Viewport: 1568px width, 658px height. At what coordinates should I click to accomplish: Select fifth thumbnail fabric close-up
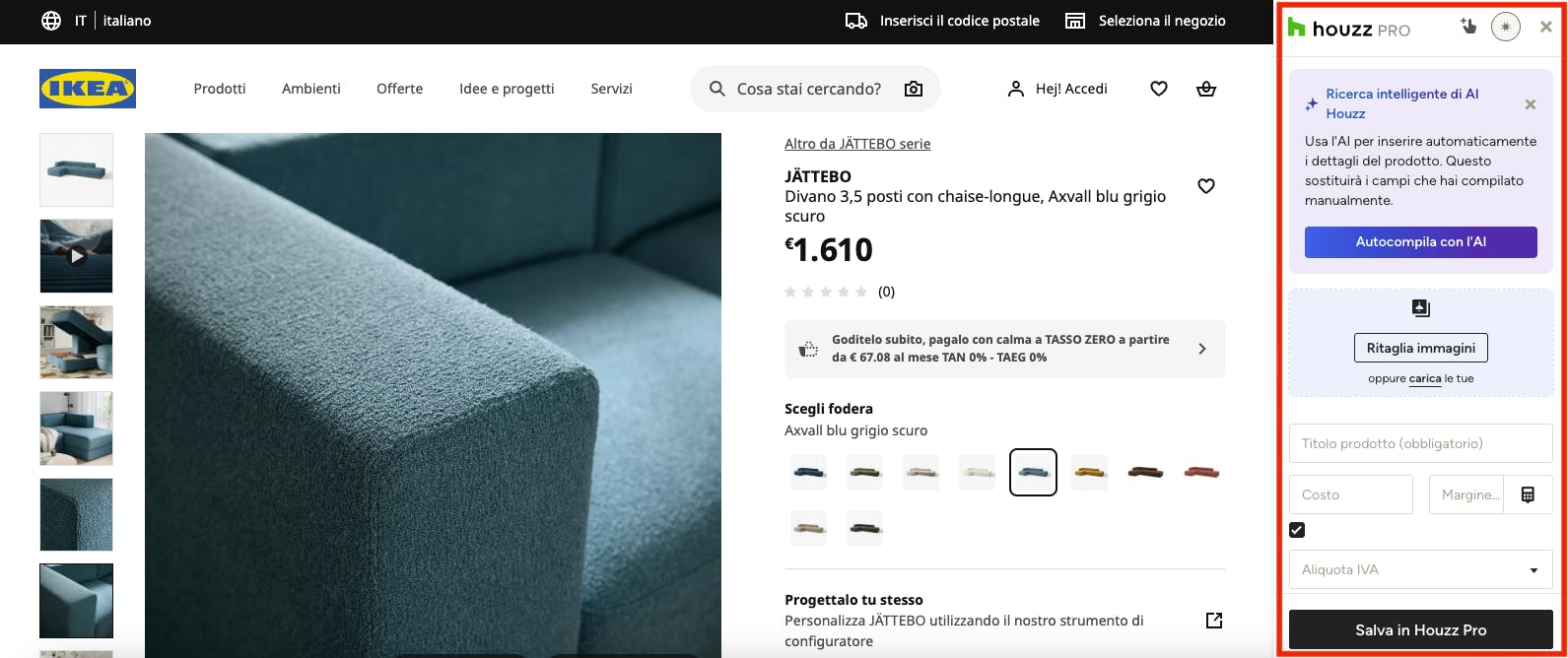coord(76,514)
